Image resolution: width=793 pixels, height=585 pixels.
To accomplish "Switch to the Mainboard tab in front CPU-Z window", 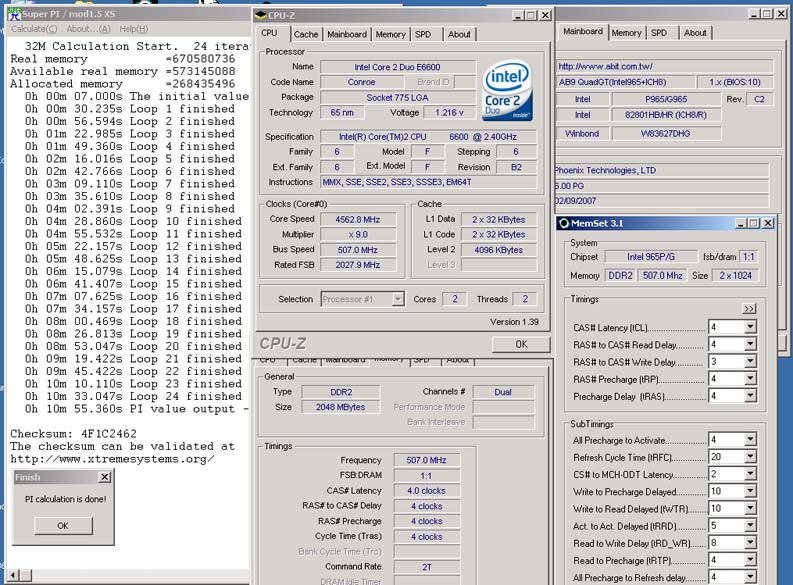I will click(x=347, y=34).
